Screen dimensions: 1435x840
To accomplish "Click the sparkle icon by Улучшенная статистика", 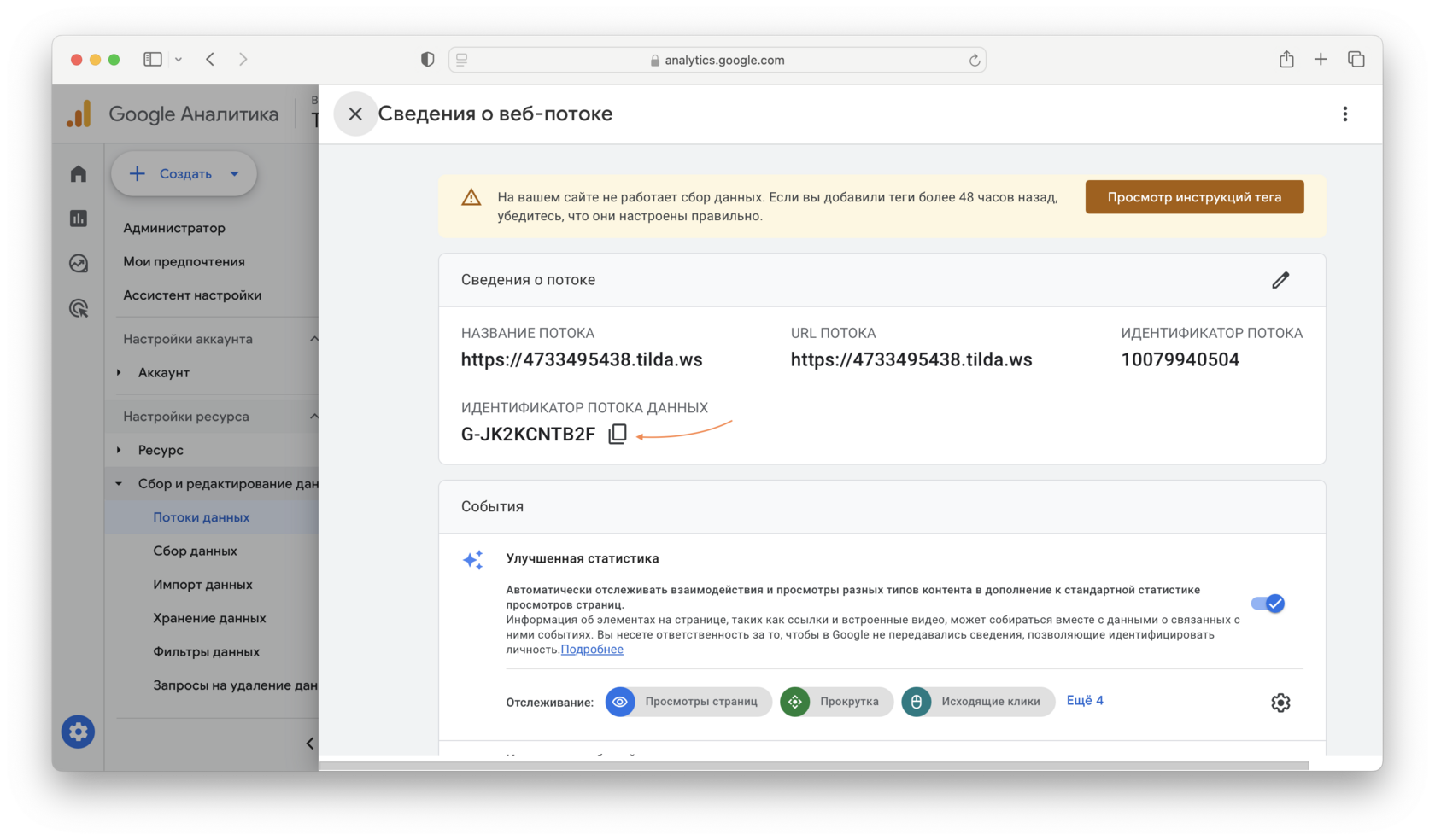I will click(x=473, y=559).
